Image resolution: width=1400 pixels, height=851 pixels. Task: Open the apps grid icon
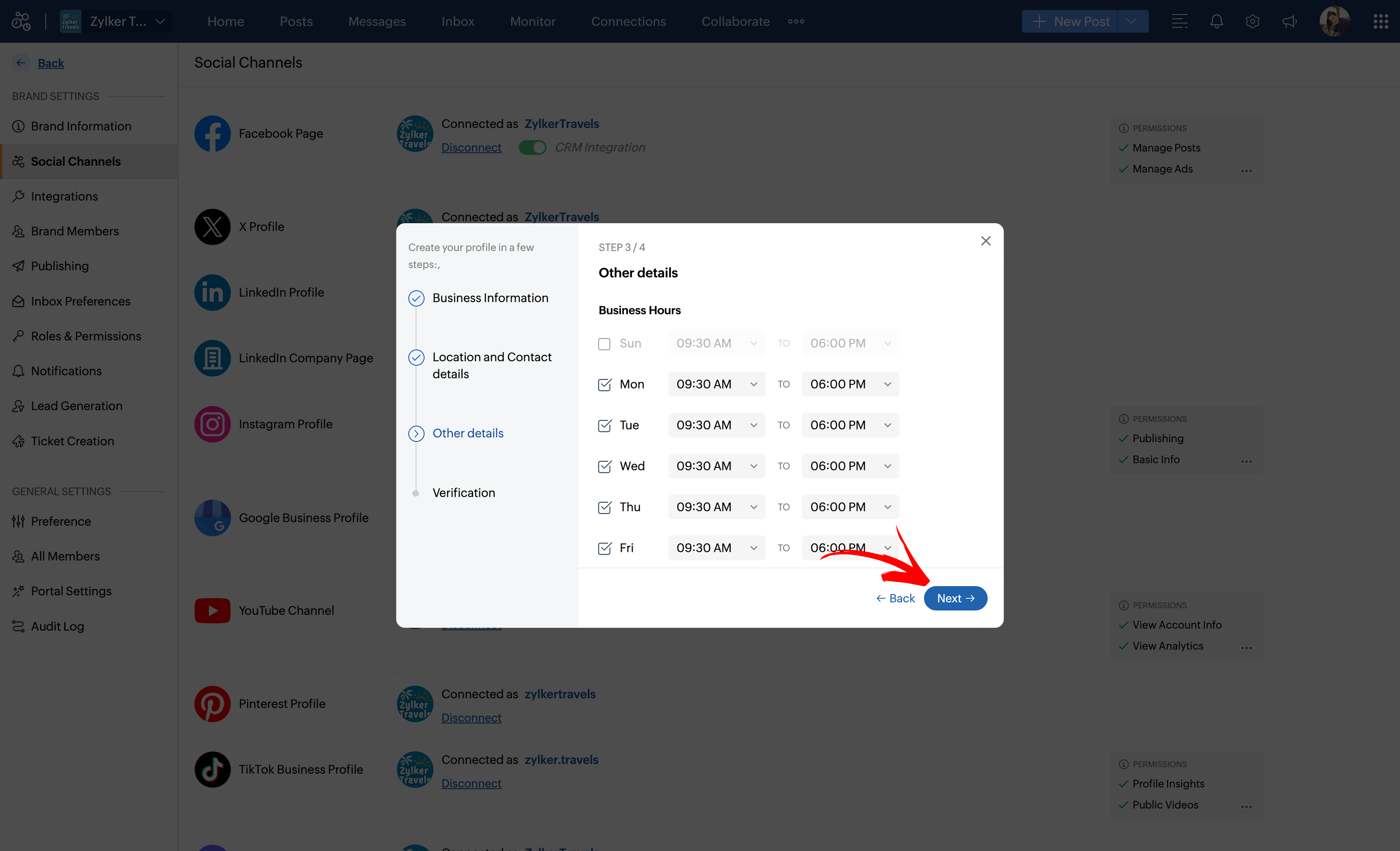[x=1381, y=22]
